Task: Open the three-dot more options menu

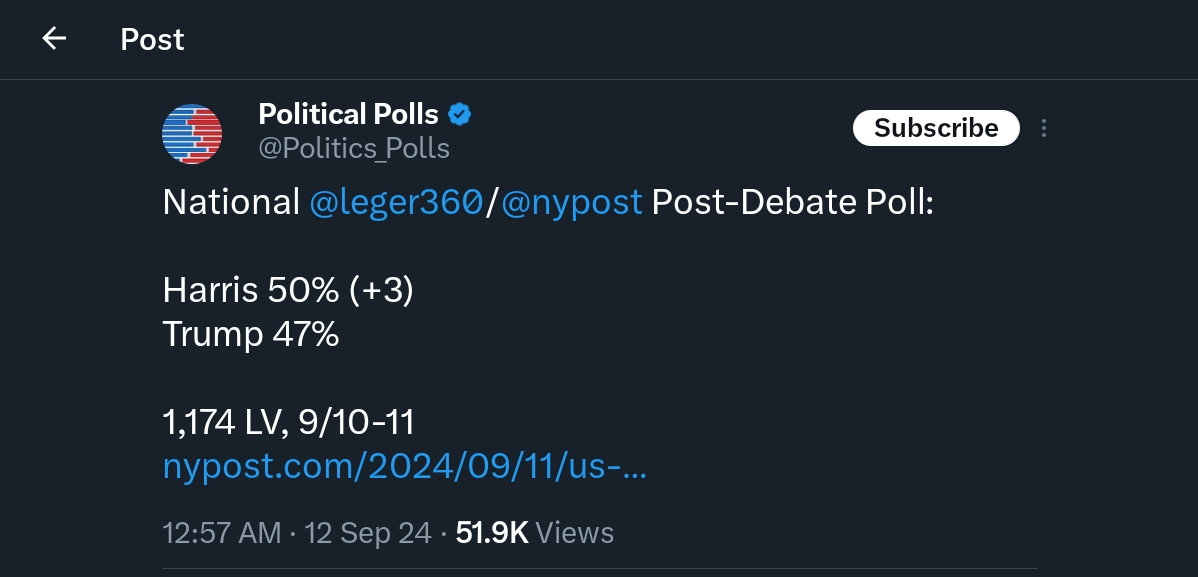Action: [x=1044, y=128]
